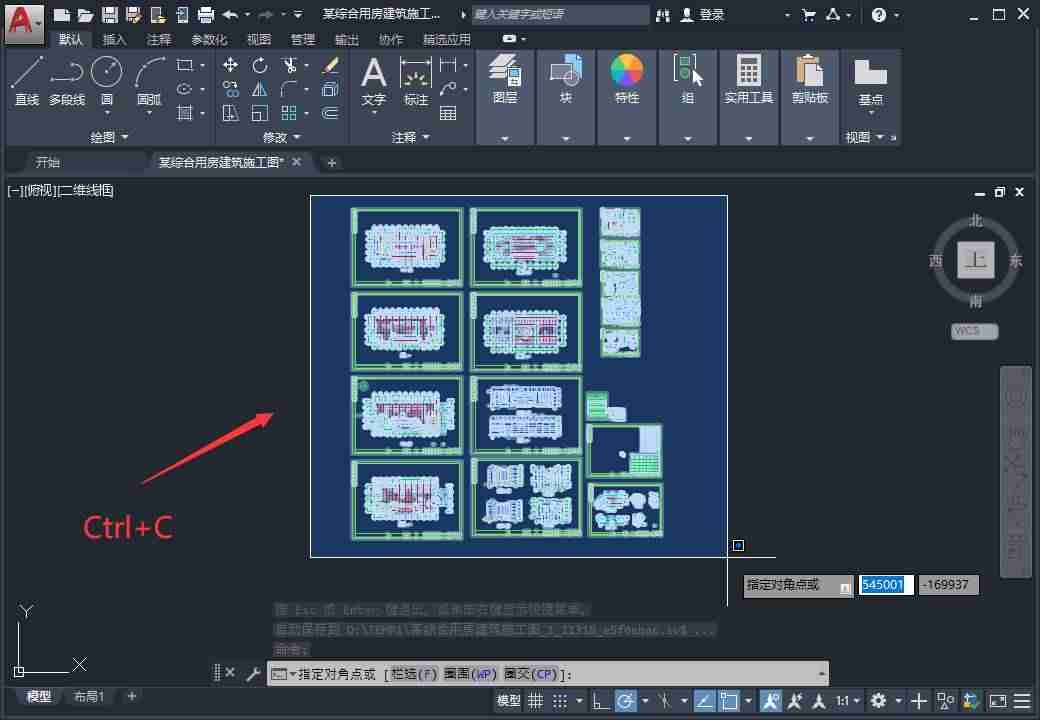Expand the Draw (绘图) panel
The height and width of the screenshot is (720, 1040).
(x=109, y=137)
